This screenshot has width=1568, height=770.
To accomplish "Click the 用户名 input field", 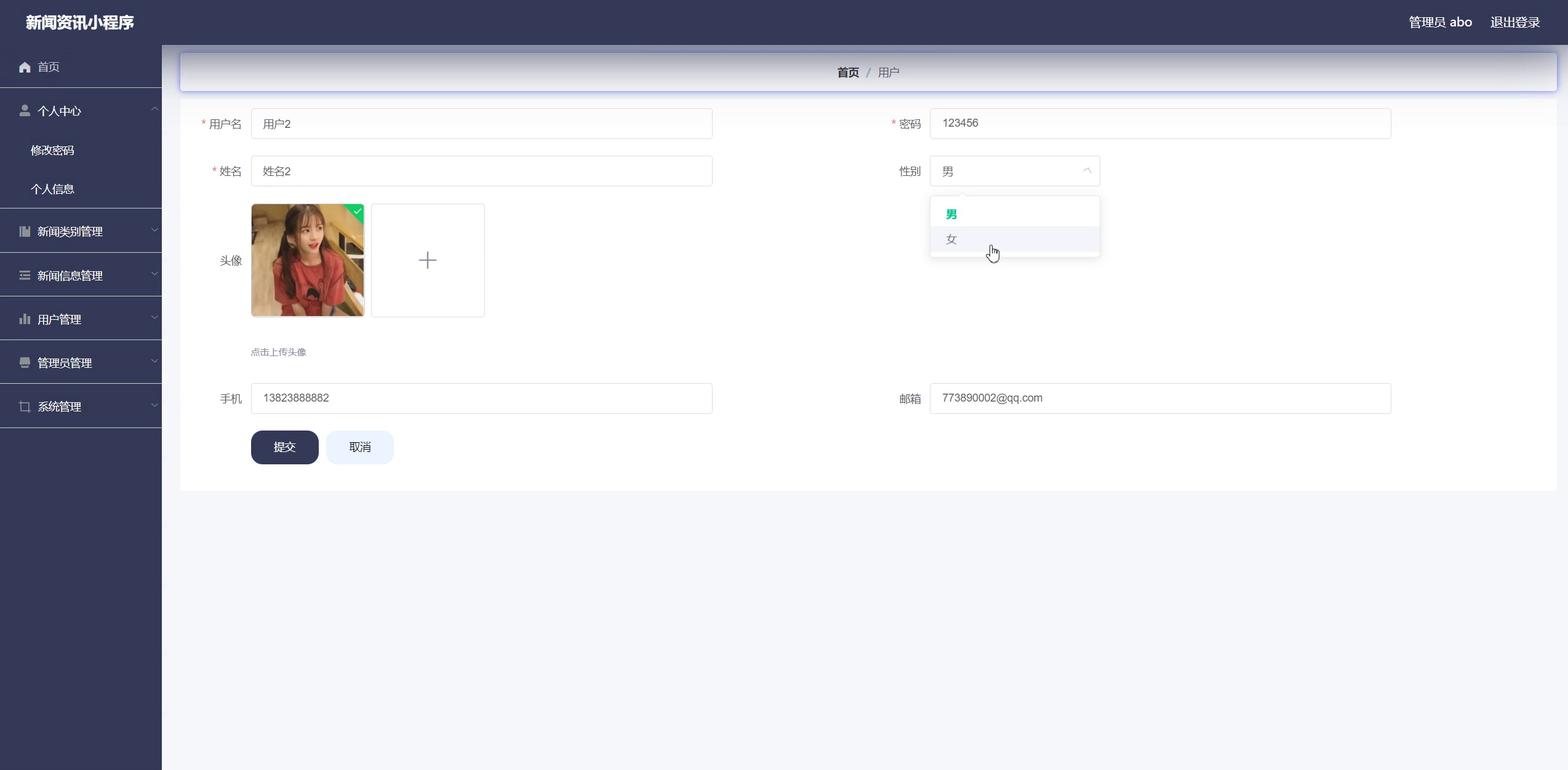I will click(x=482, y=124).
